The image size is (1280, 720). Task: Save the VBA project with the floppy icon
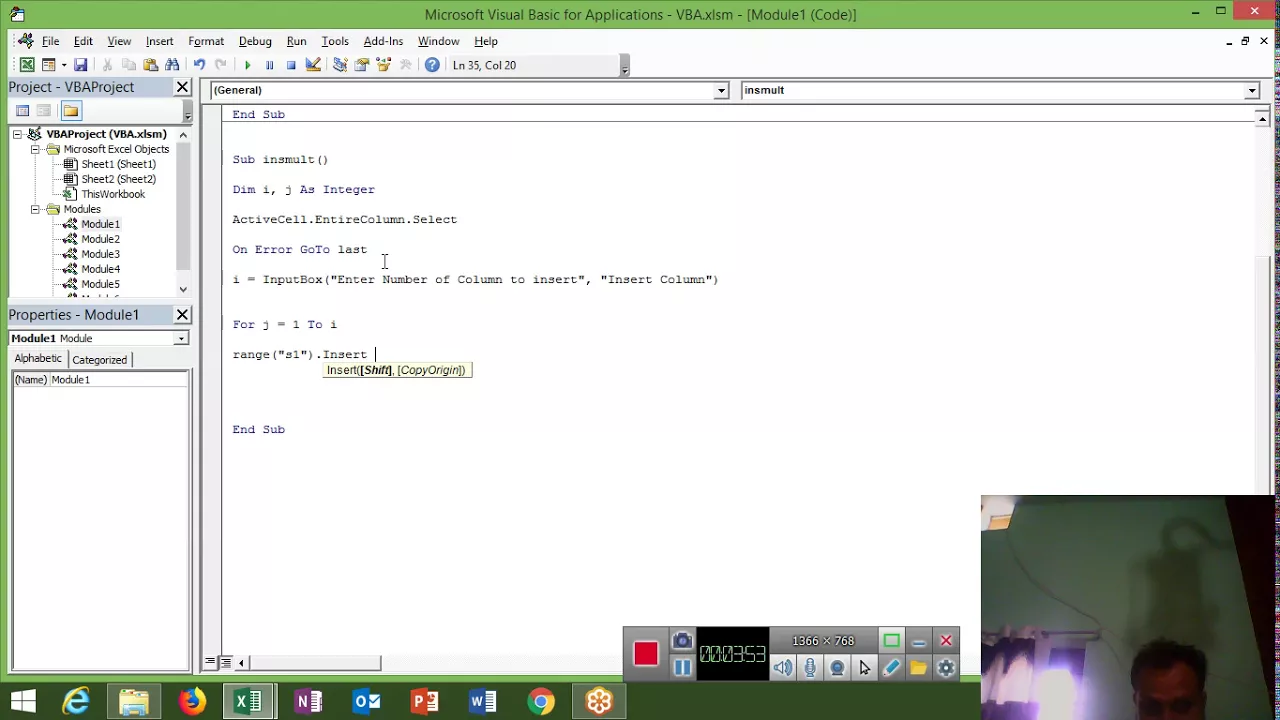click(80, 65)
